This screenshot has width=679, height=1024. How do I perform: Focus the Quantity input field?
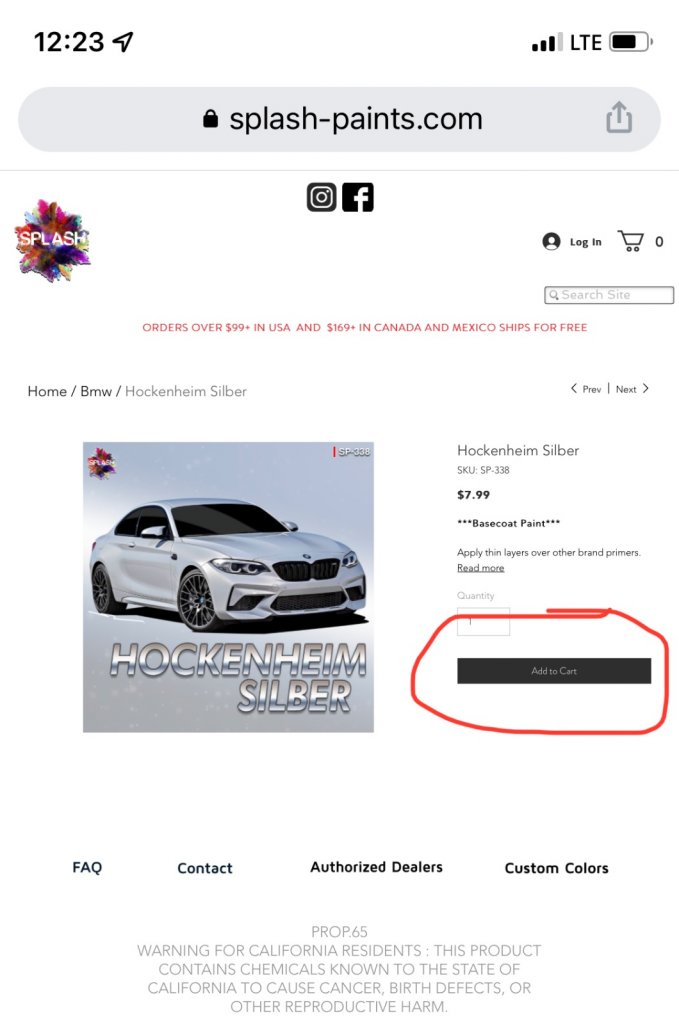click(483, 621)
